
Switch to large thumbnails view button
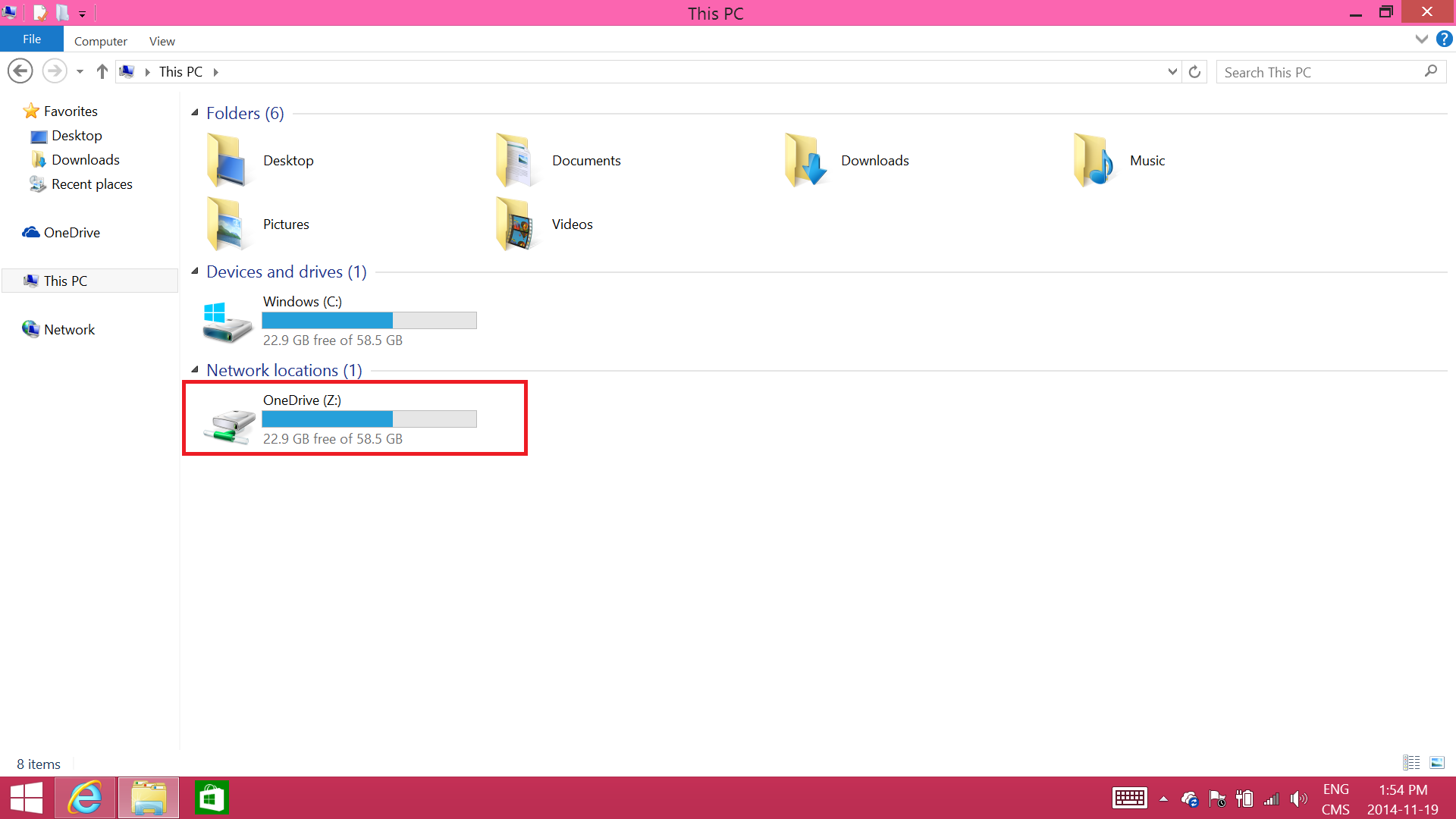click(1436, 762)
